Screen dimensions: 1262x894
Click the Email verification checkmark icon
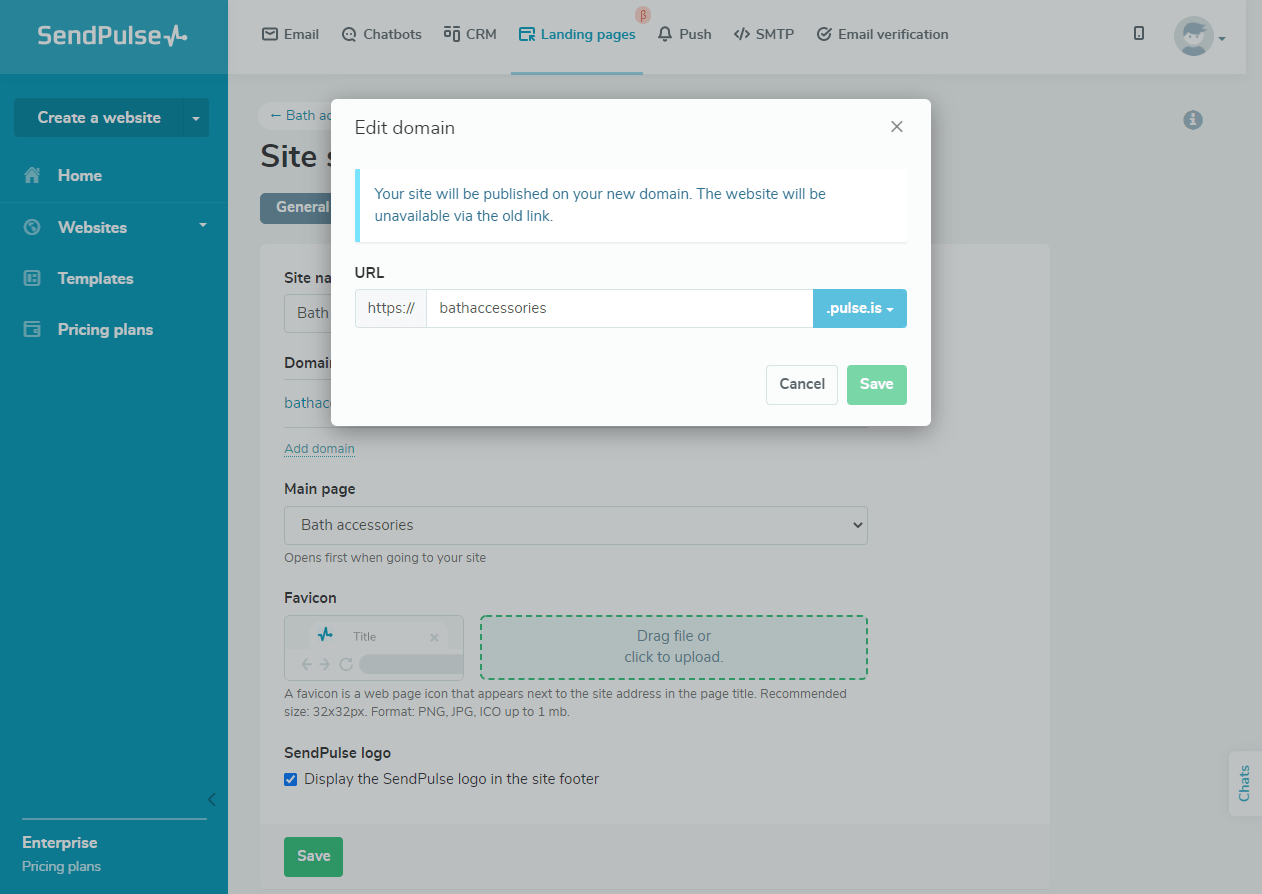[824, 34]
